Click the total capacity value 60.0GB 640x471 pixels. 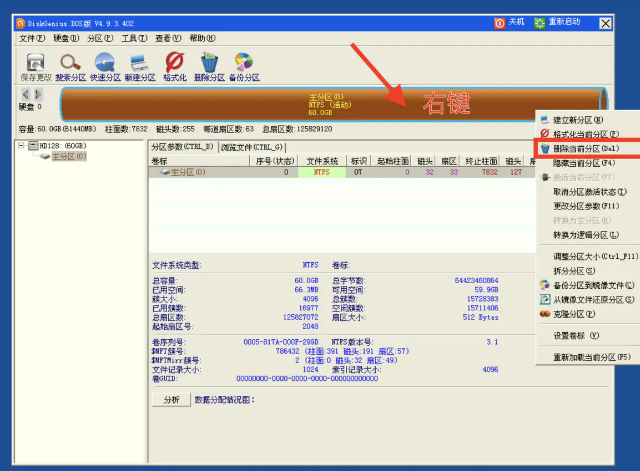(x=307, y=281)
